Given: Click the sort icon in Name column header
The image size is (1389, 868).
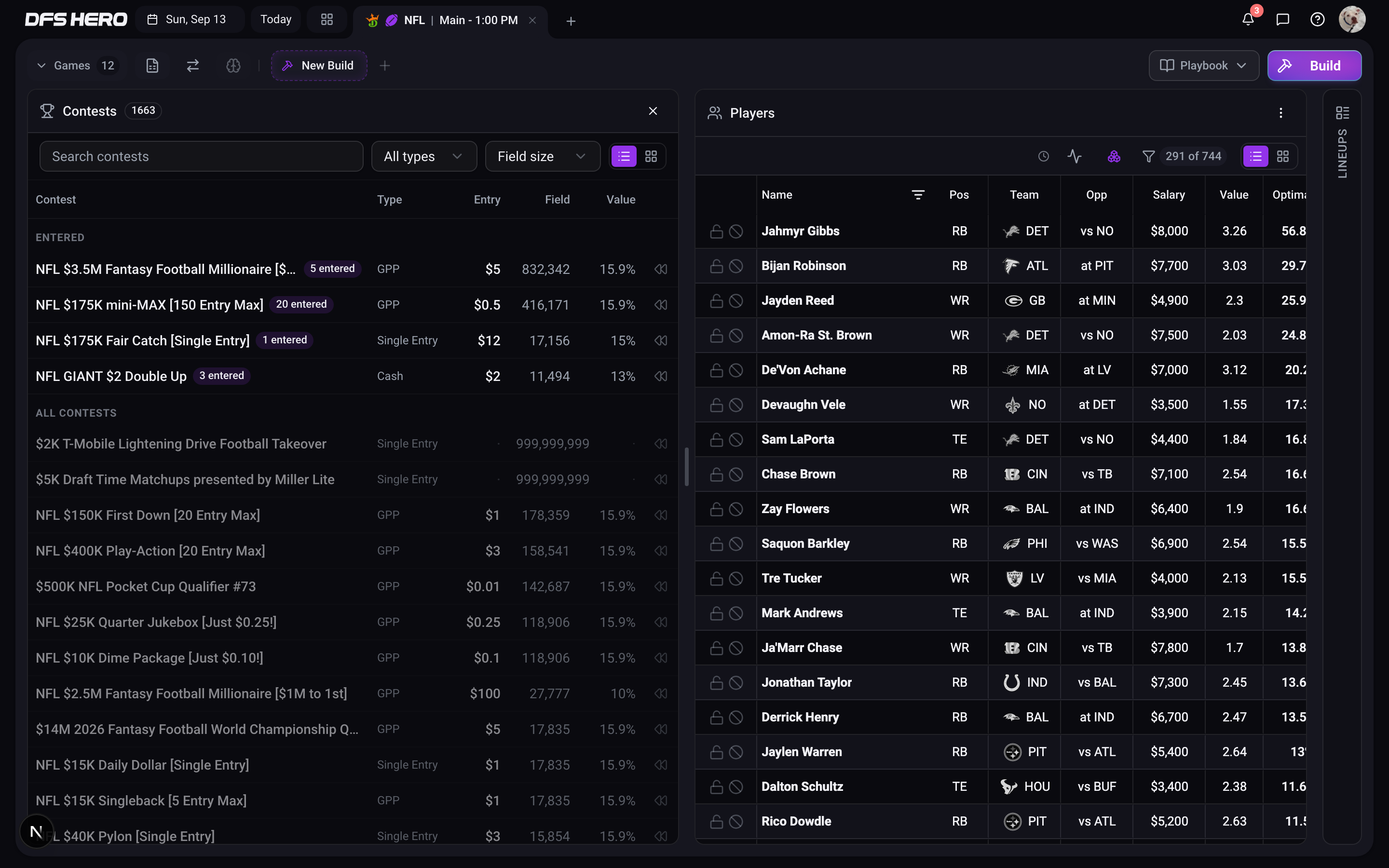Looking at the screenshot, I should (x=918, y=195).
